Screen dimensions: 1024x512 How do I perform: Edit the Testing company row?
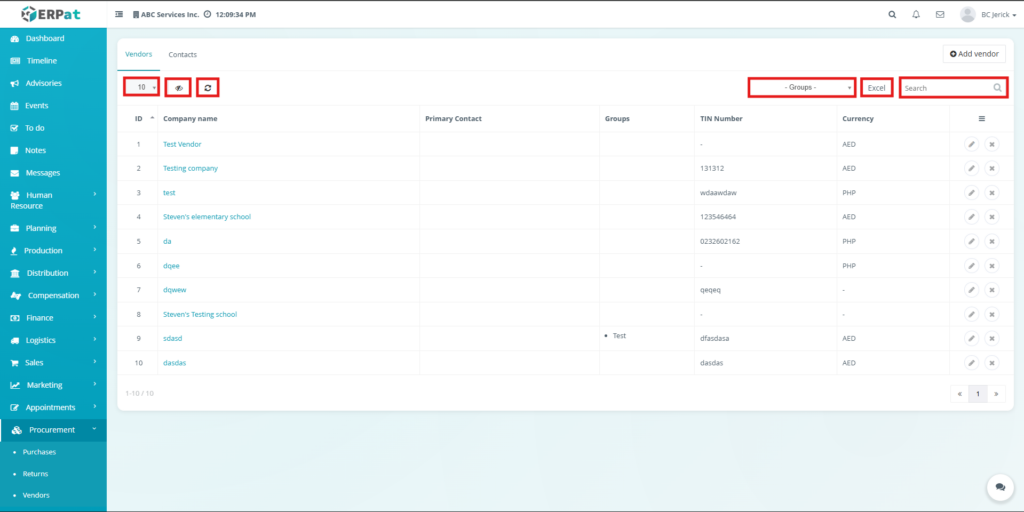click(x=972, y=168)
